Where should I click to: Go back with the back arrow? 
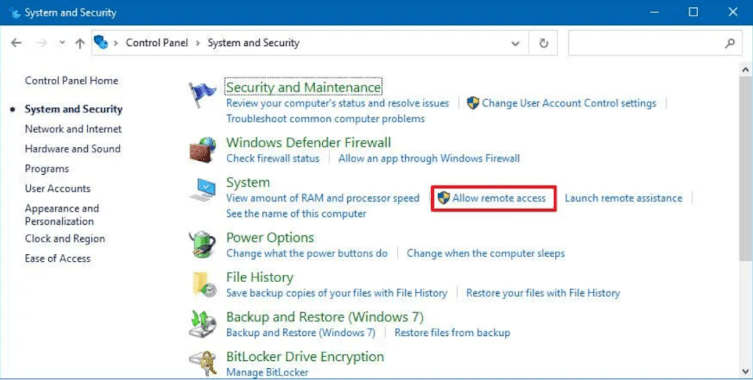[16, 43]
